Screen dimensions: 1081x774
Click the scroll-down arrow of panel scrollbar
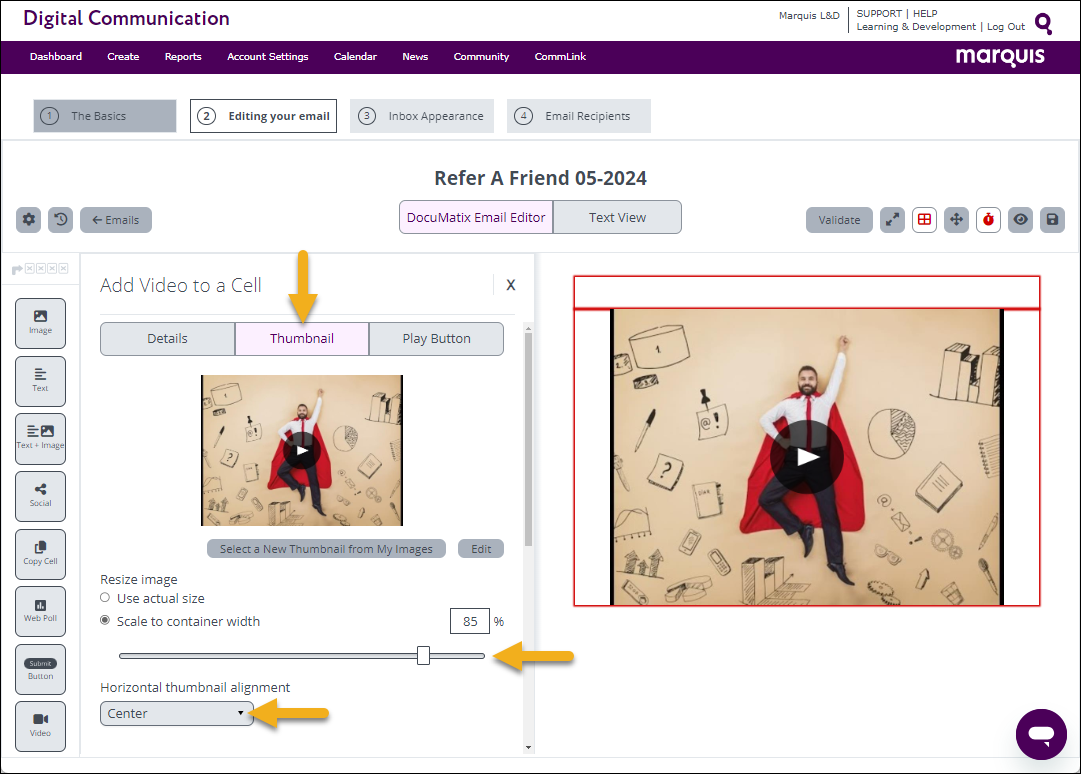point(528,747)
